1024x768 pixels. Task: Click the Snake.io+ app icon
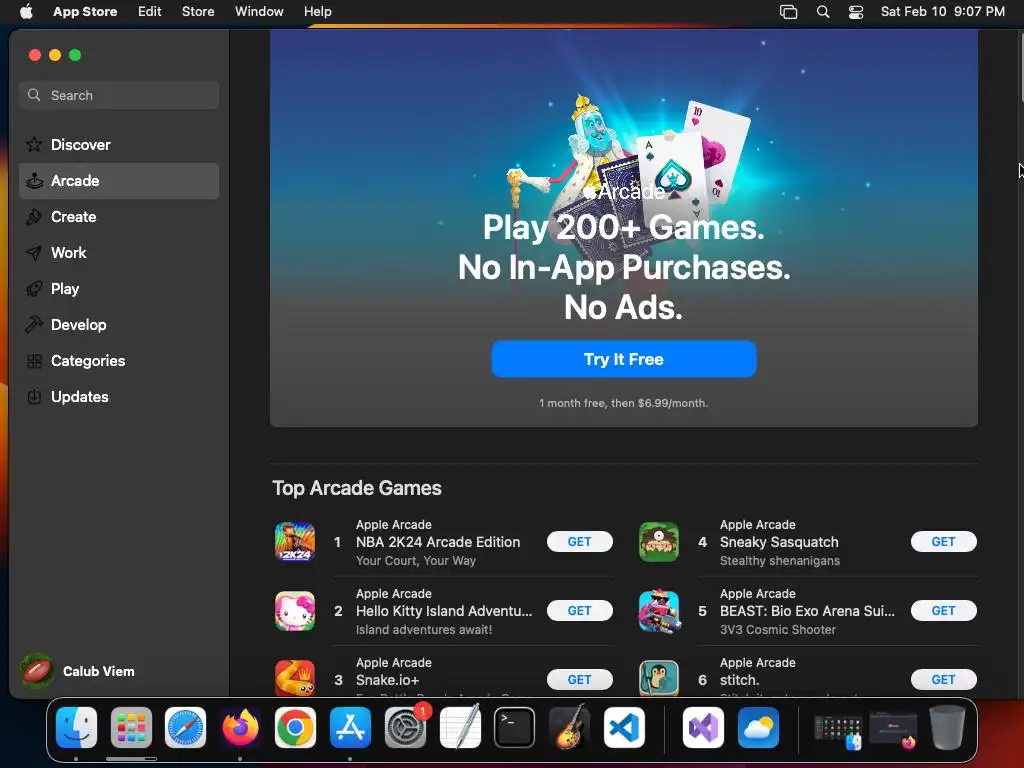(x=295, y=678)
